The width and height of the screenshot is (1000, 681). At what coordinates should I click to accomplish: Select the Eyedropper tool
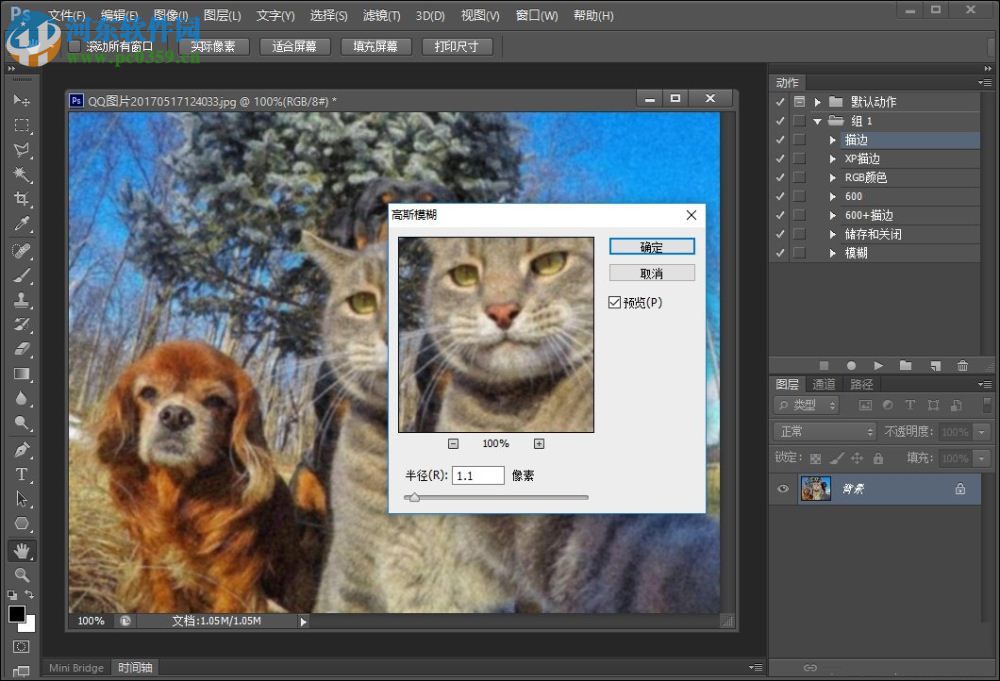[21, 224]
